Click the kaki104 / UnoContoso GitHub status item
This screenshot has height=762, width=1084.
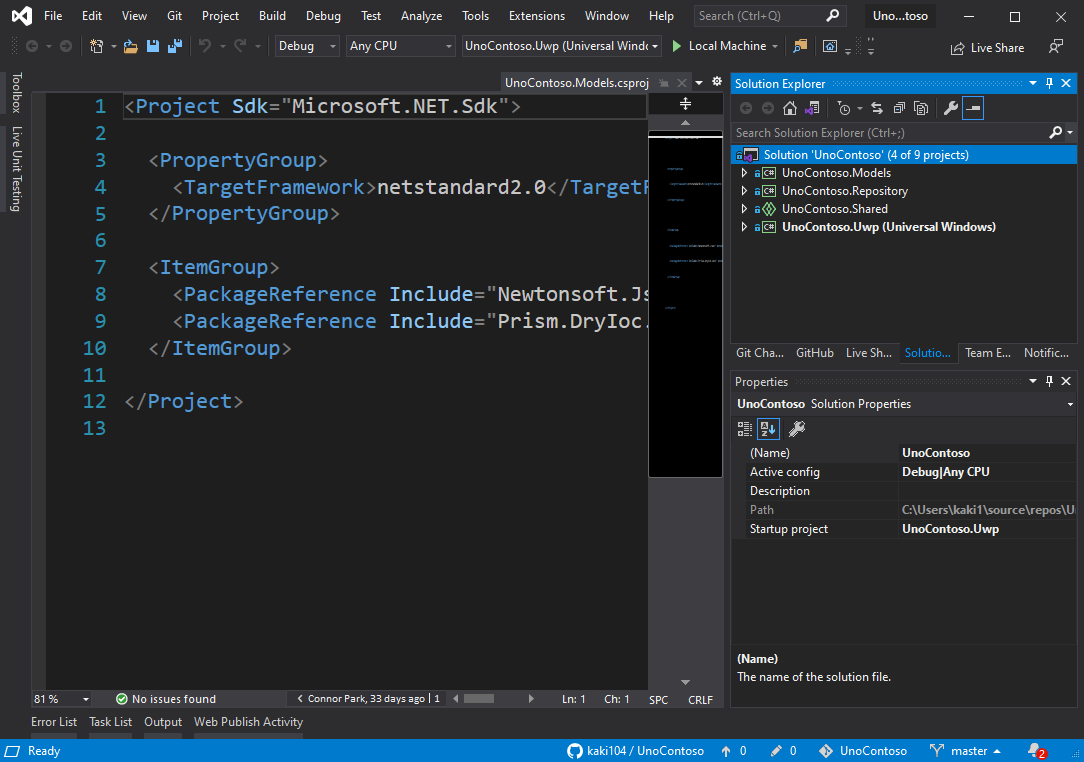click(x=635, y=751)
